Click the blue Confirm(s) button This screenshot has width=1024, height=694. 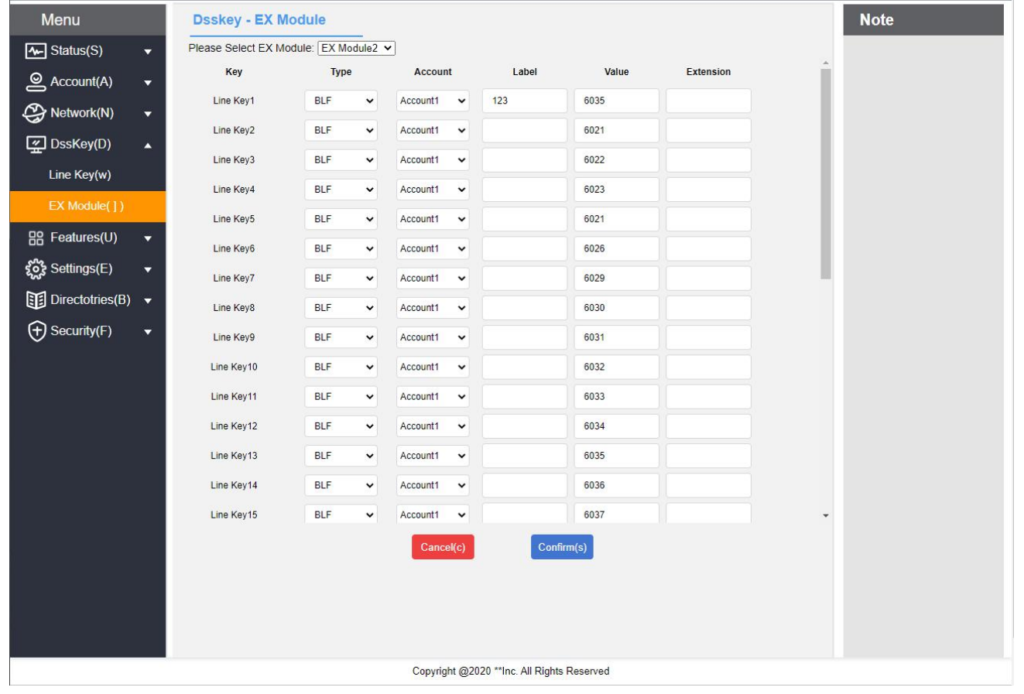pos(562,547)
